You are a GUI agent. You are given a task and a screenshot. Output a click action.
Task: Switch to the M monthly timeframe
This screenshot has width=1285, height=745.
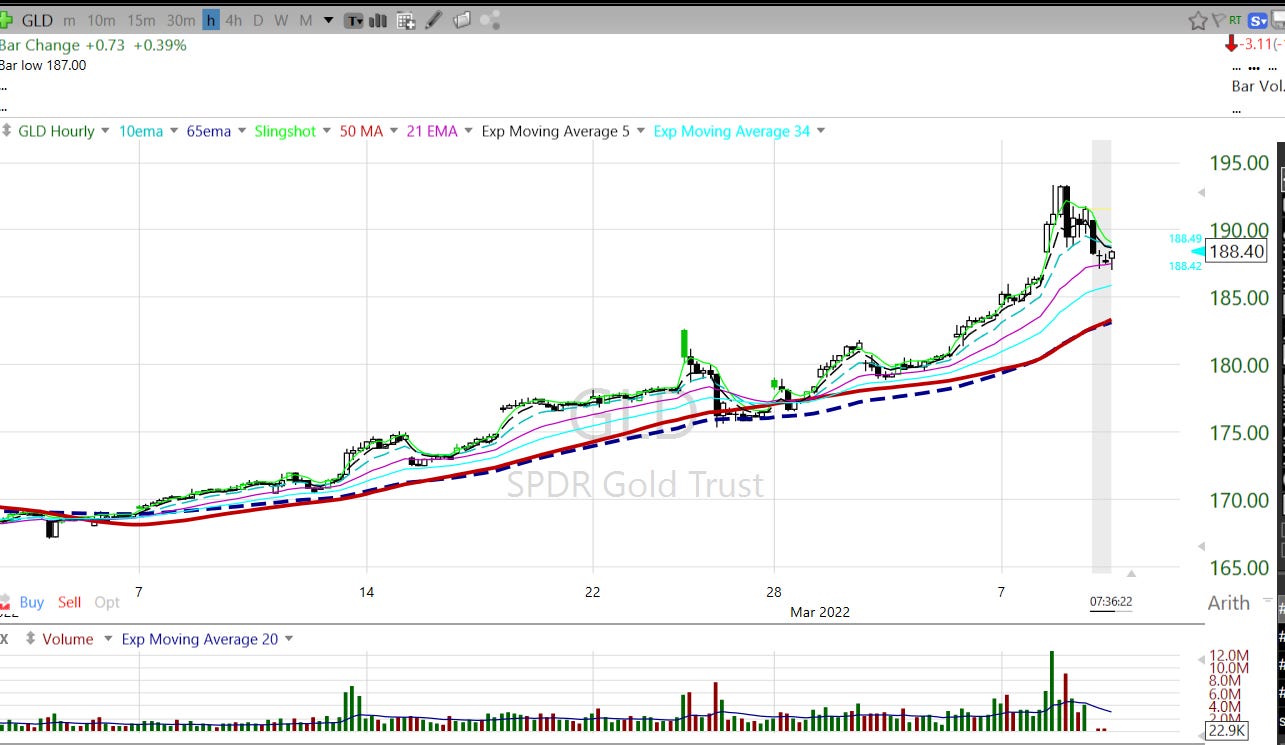point(305,20)
